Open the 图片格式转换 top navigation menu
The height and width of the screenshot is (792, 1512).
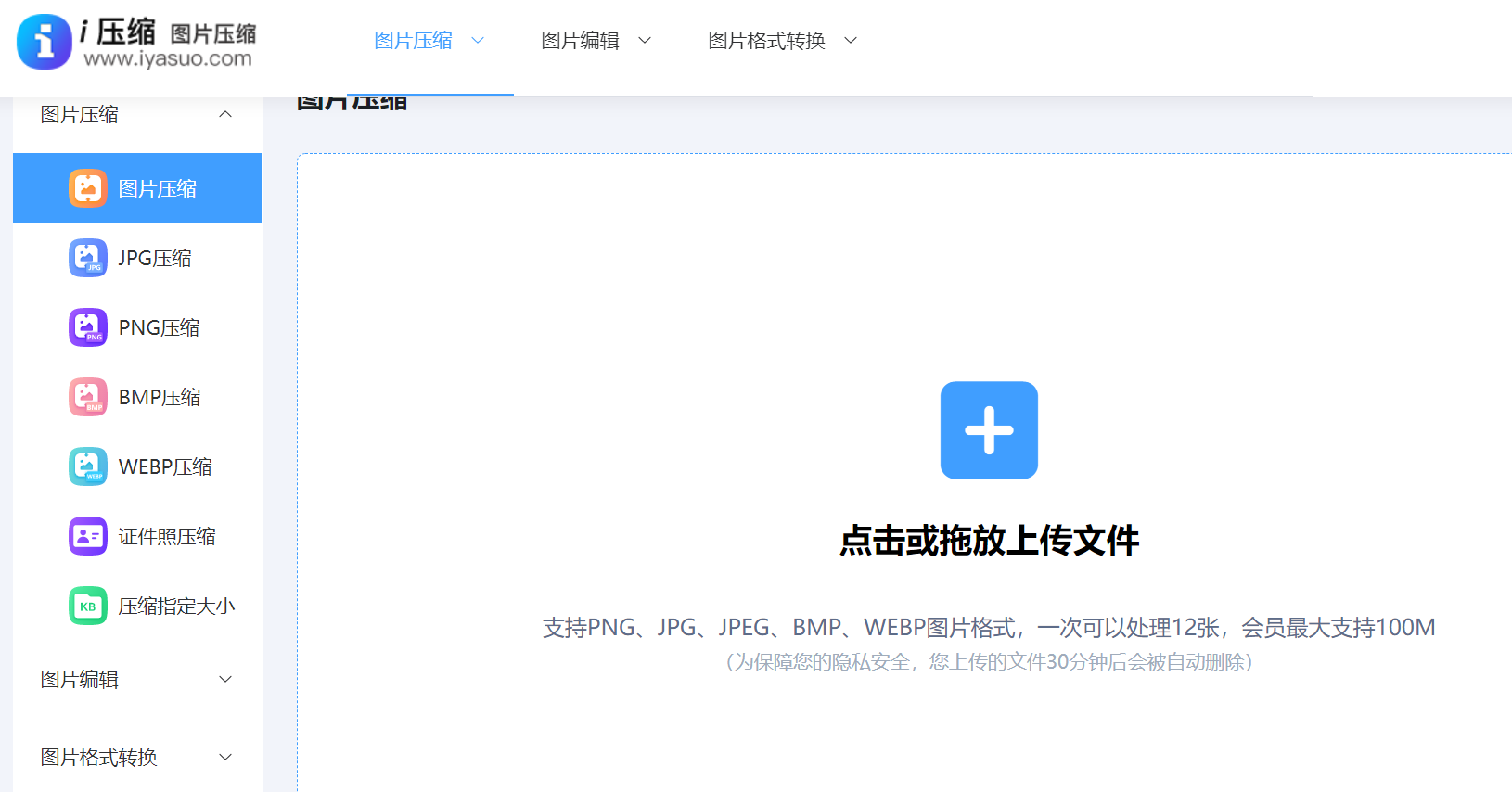[782, 41]
